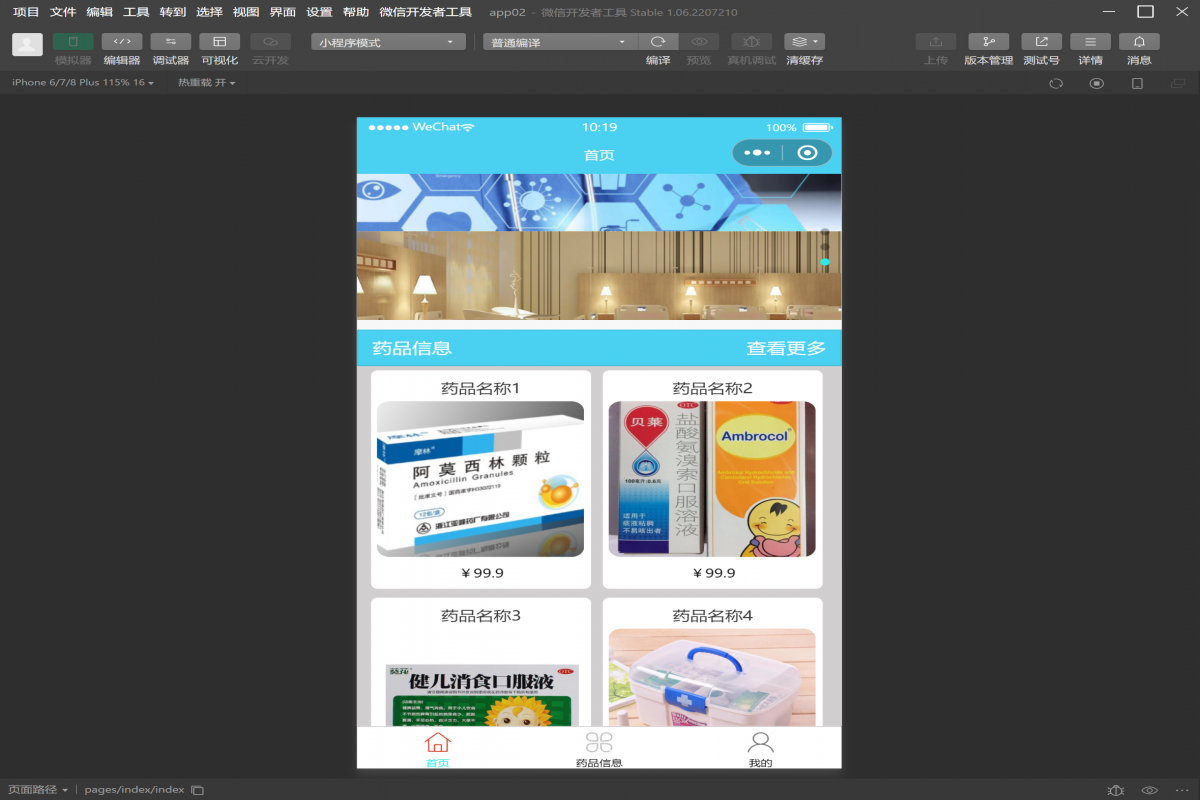Click the 可视化 visual layout icon

pos(220,42)
